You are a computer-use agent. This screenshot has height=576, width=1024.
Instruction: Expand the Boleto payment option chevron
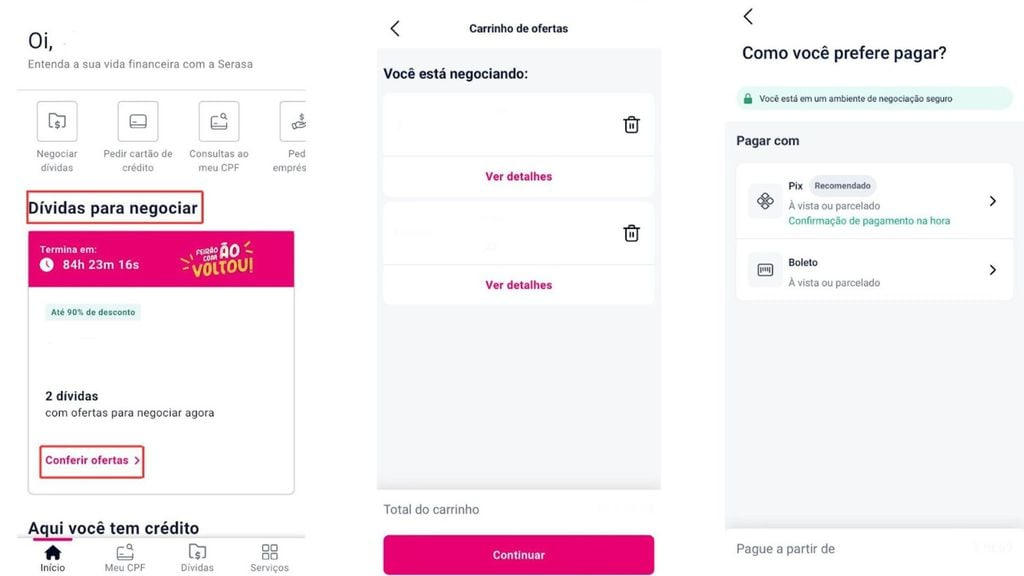992,270
